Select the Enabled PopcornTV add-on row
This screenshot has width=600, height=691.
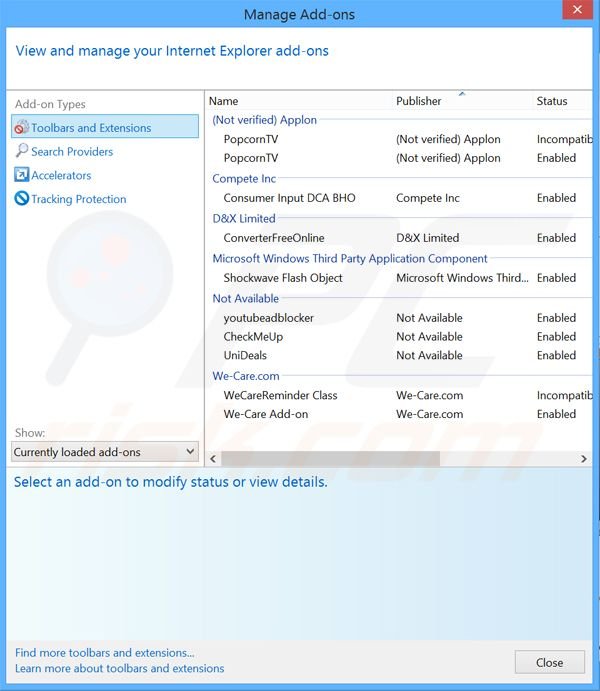pos(399,158)
